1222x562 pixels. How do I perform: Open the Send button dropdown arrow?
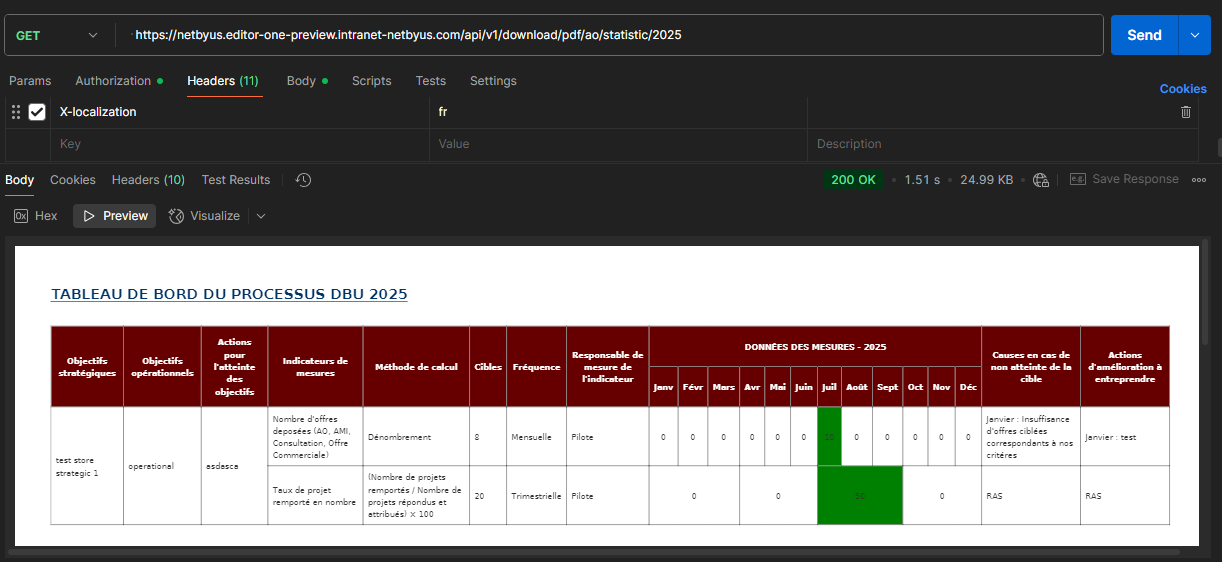(1194, 35)
